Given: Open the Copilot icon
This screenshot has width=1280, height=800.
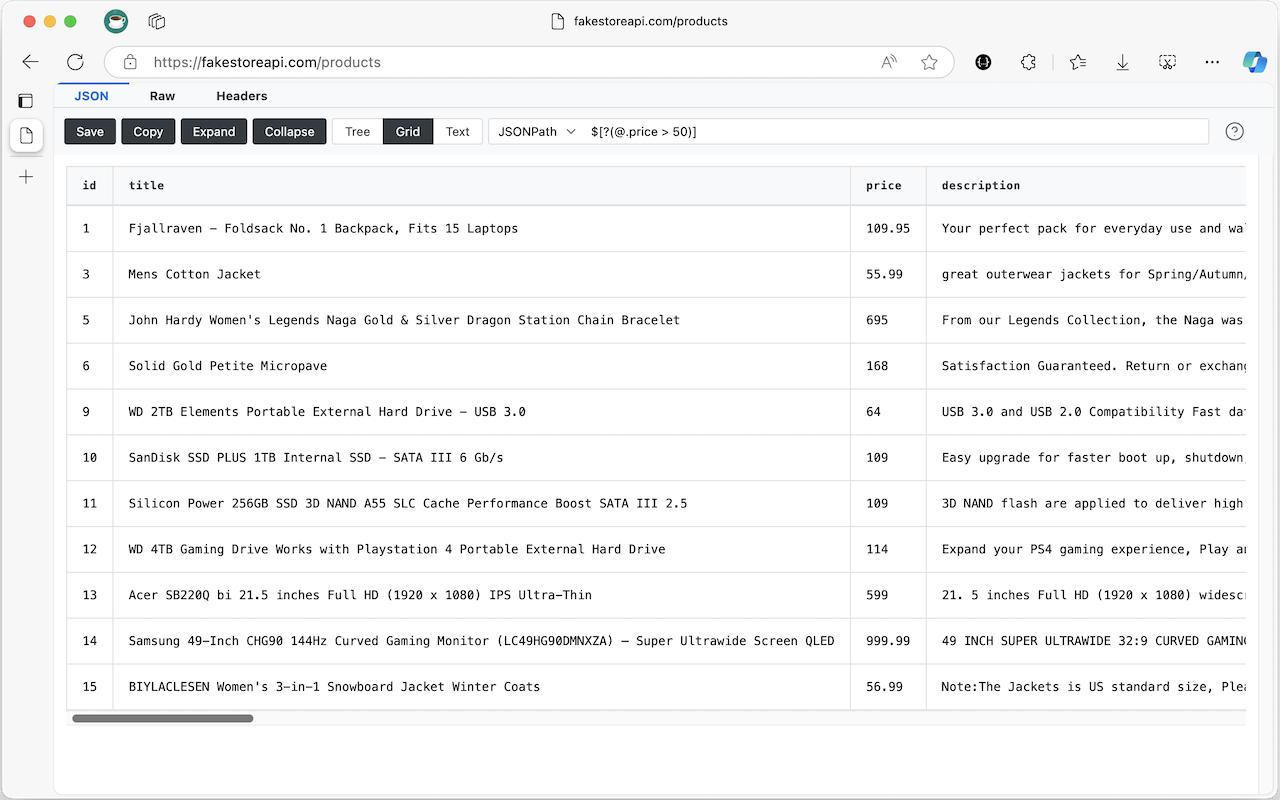Looking at the screenshot, I should click(x=1255, y=62).
